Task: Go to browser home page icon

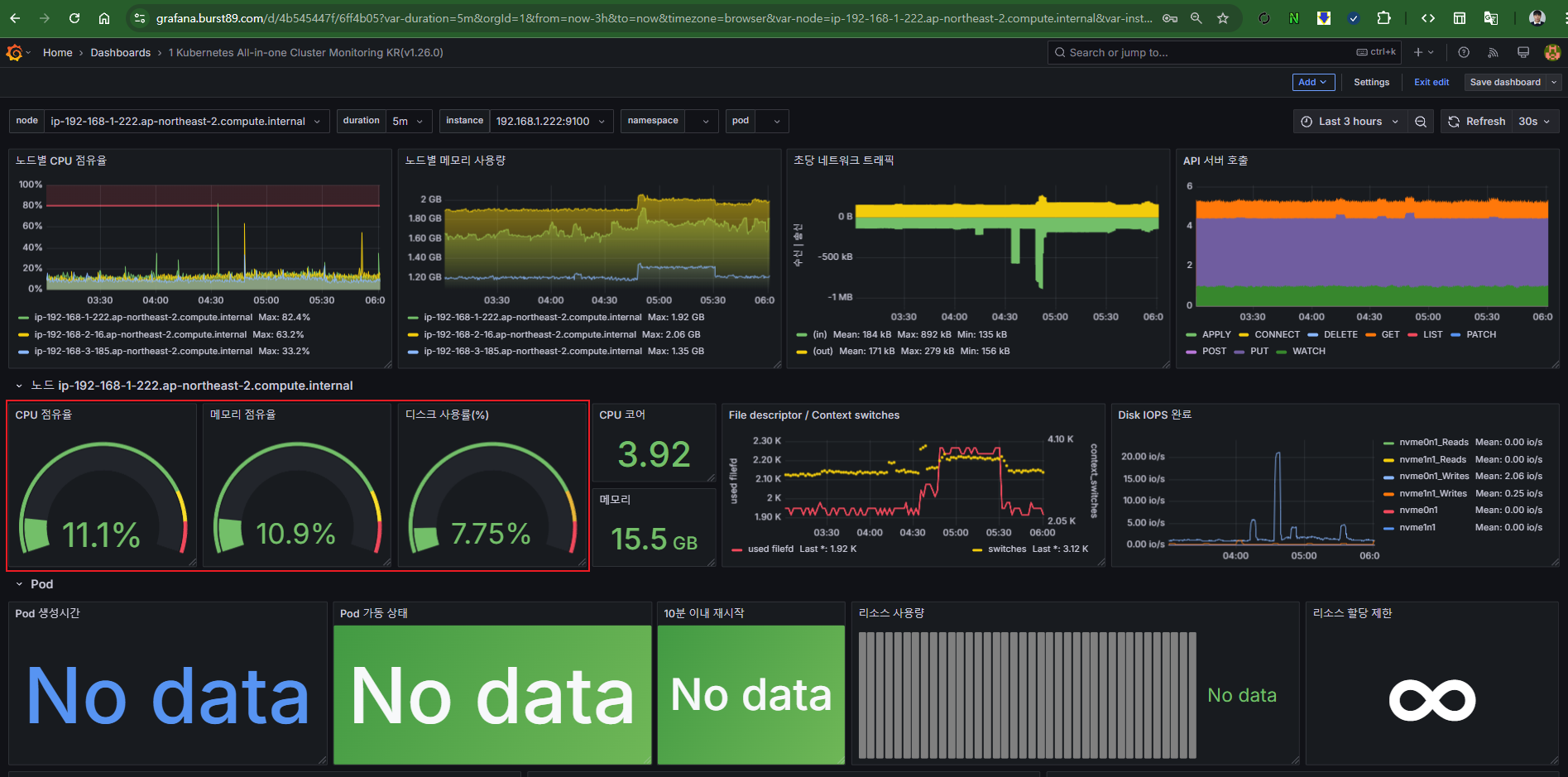Action: click(104, 18)
